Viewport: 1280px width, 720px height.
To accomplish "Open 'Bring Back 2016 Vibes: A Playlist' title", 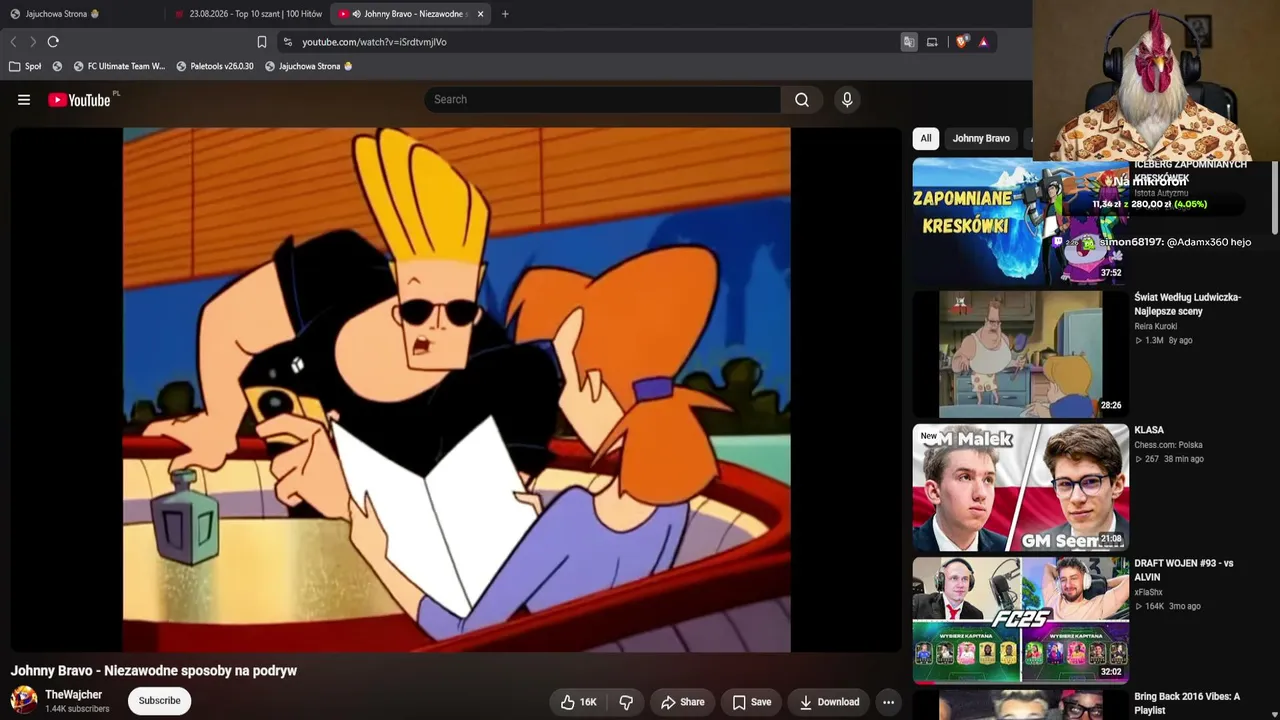I will (x=1187, y=703).
